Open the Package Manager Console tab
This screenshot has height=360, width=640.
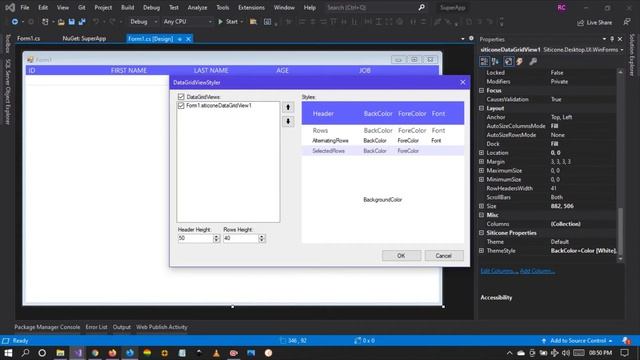[x=47, y=327]
